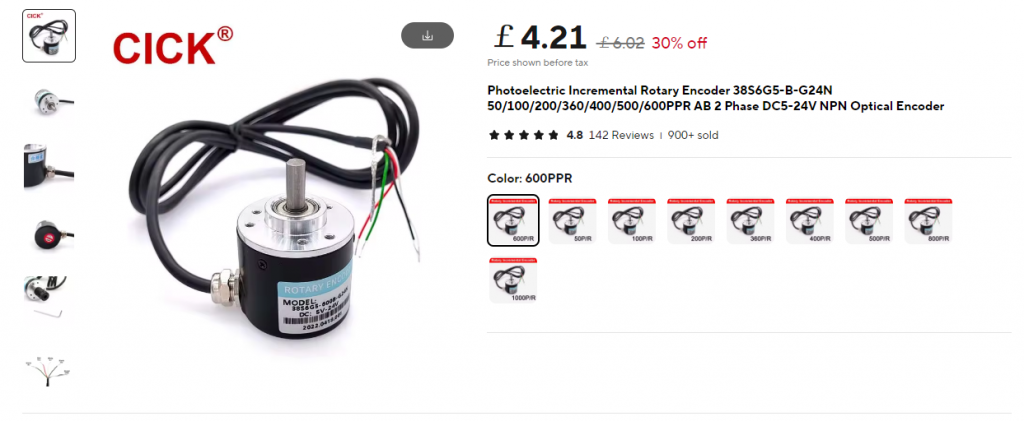Select the 500P/R variant swatch
The height and width of the screenshot is (421, 1024).
(x=869, y=221)
